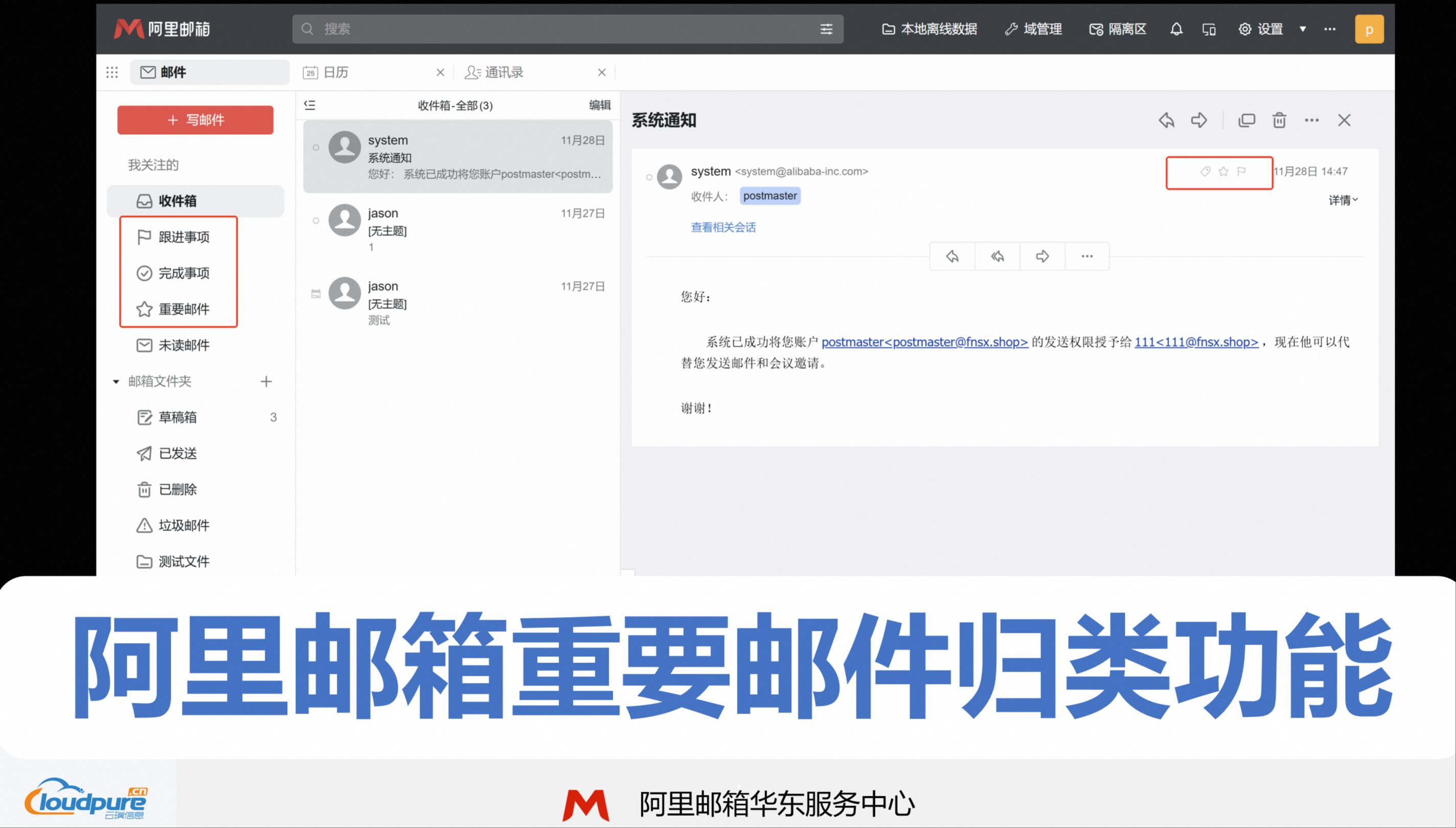Click the postmaster recipient chip
This screenshot has height=828, width=1456.
[770, 196]
